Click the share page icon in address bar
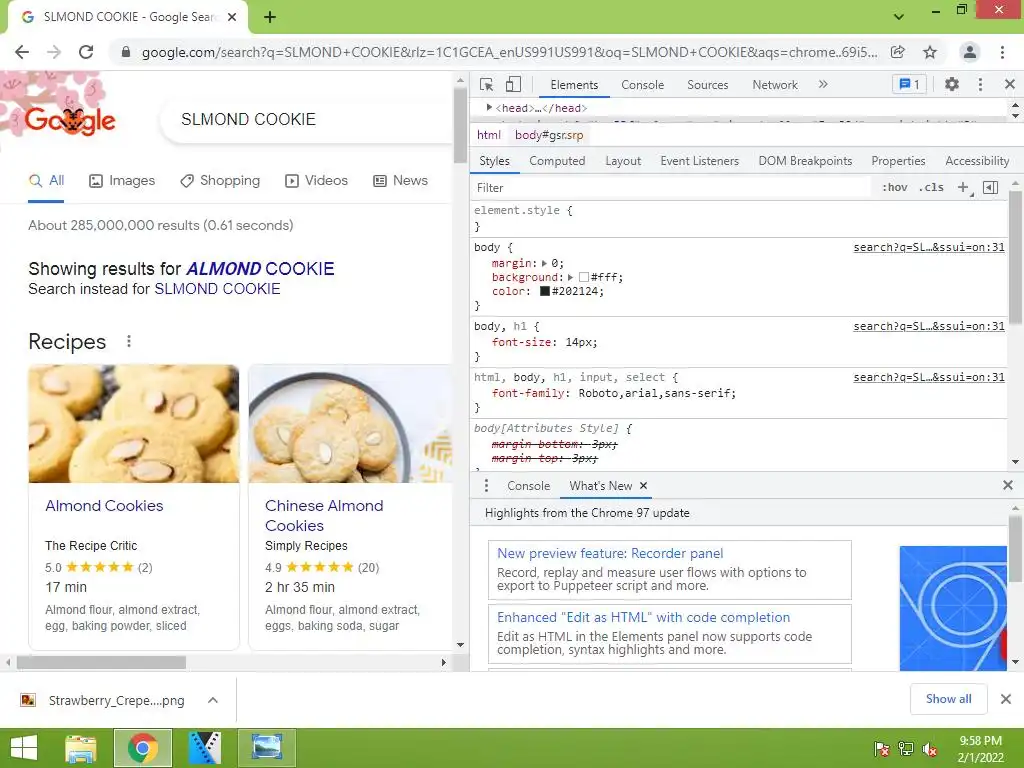Viewport: 1024px width, 768px height. (x=898, y=52)
